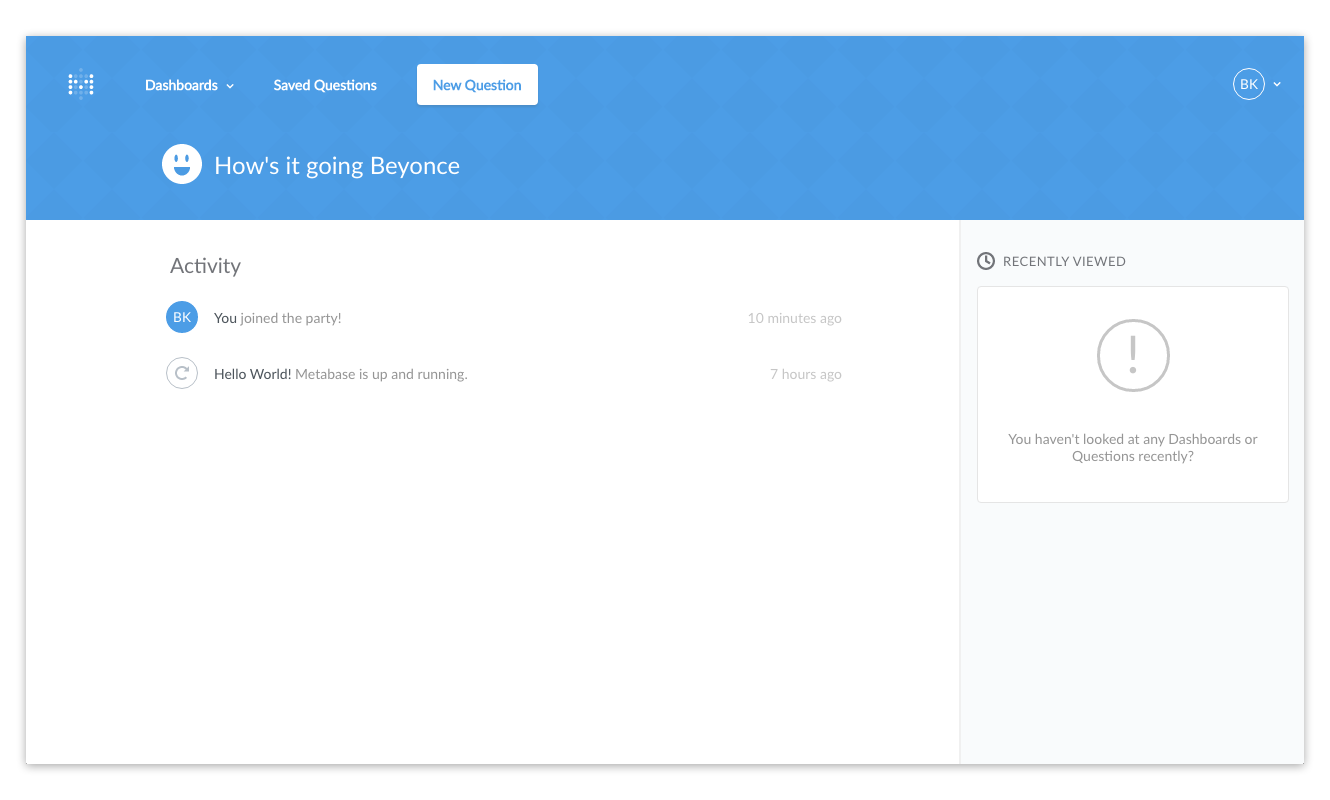
Task: Go to Saved Questions
Action: pos(325,85)
